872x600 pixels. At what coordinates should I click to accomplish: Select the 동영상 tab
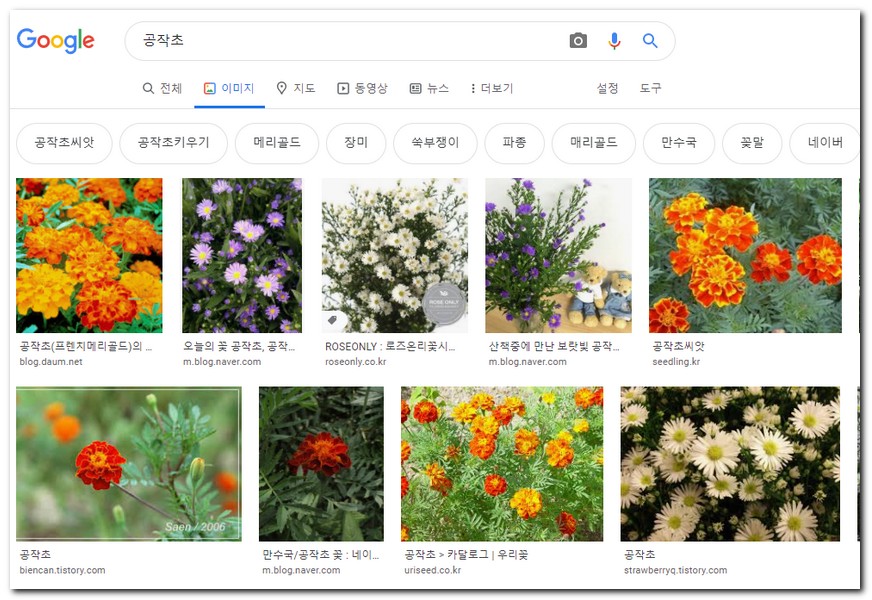(x=362, y=88)
